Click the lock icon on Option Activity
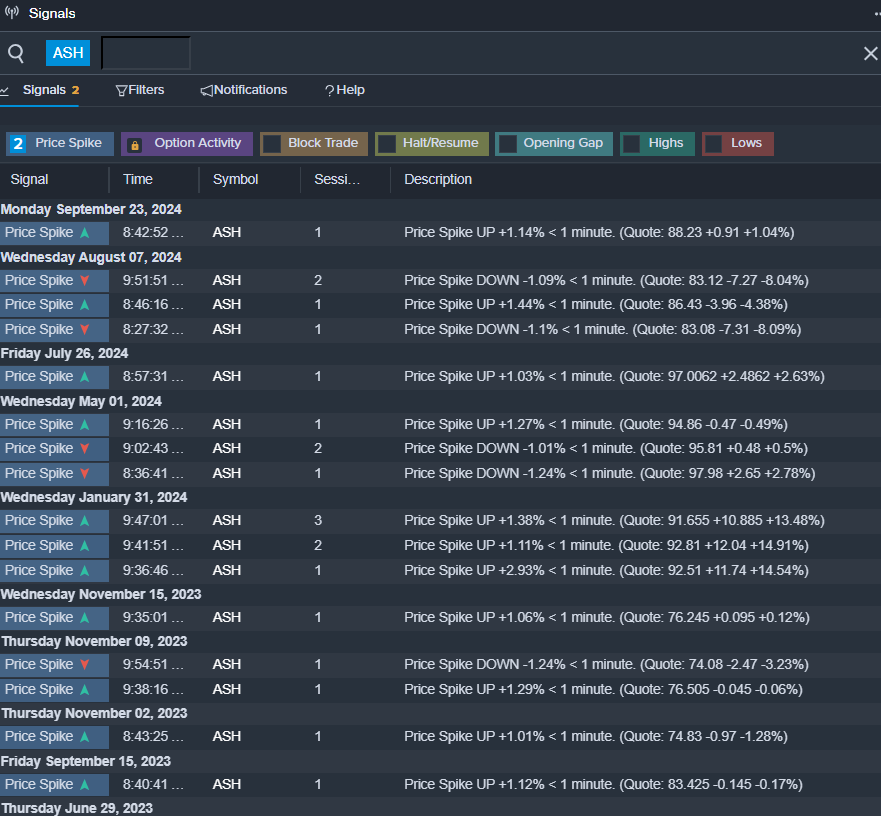The width and height of the screenshot is (881, 816). [135, 145]
